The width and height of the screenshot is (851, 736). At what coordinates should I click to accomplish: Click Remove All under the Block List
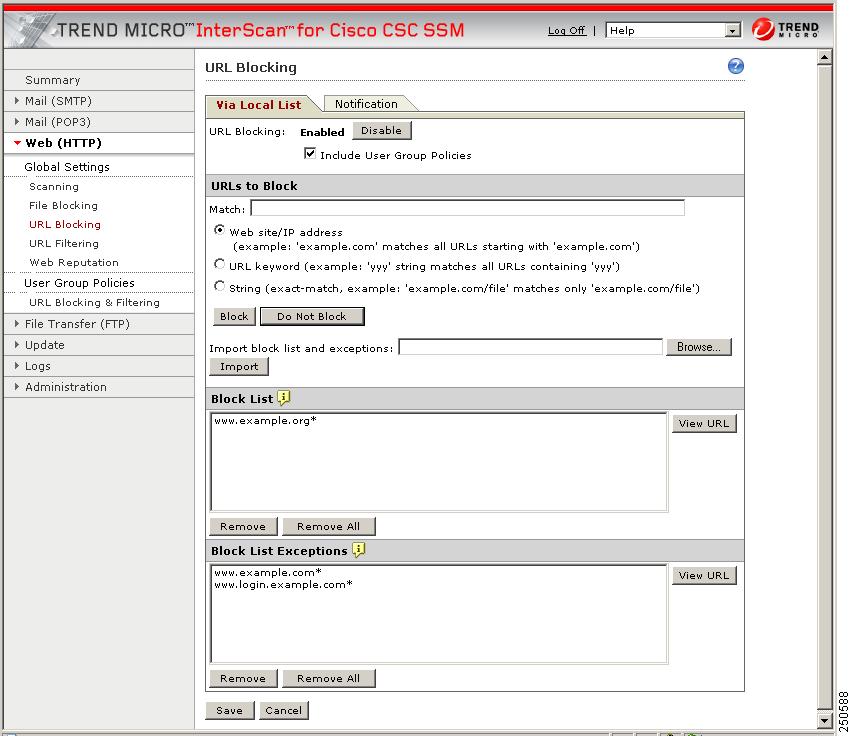pyautogui.click(x=328, y=526)
